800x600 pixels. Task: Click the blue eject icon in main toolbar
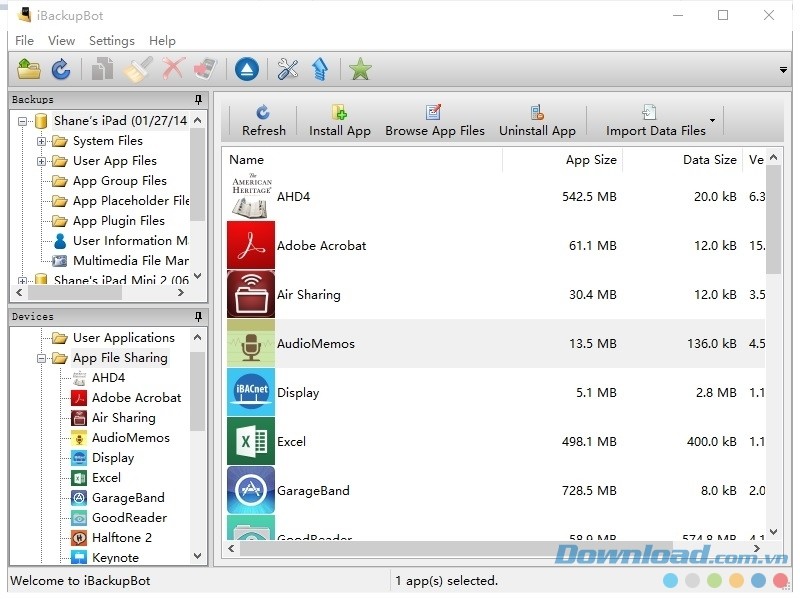coord(247,69)
